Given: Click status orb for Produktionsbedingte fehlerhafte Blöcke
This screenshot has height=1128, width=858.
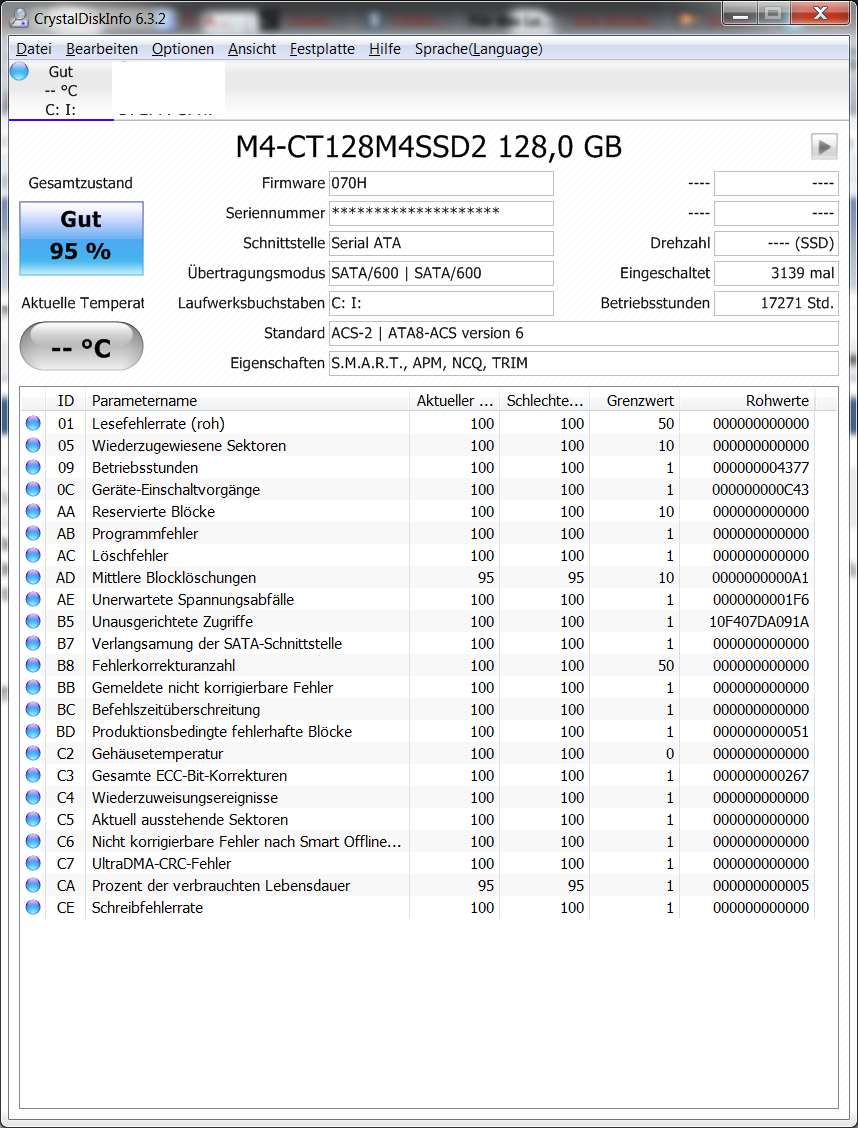Looking at the screenshot, I should pos(32,731).
